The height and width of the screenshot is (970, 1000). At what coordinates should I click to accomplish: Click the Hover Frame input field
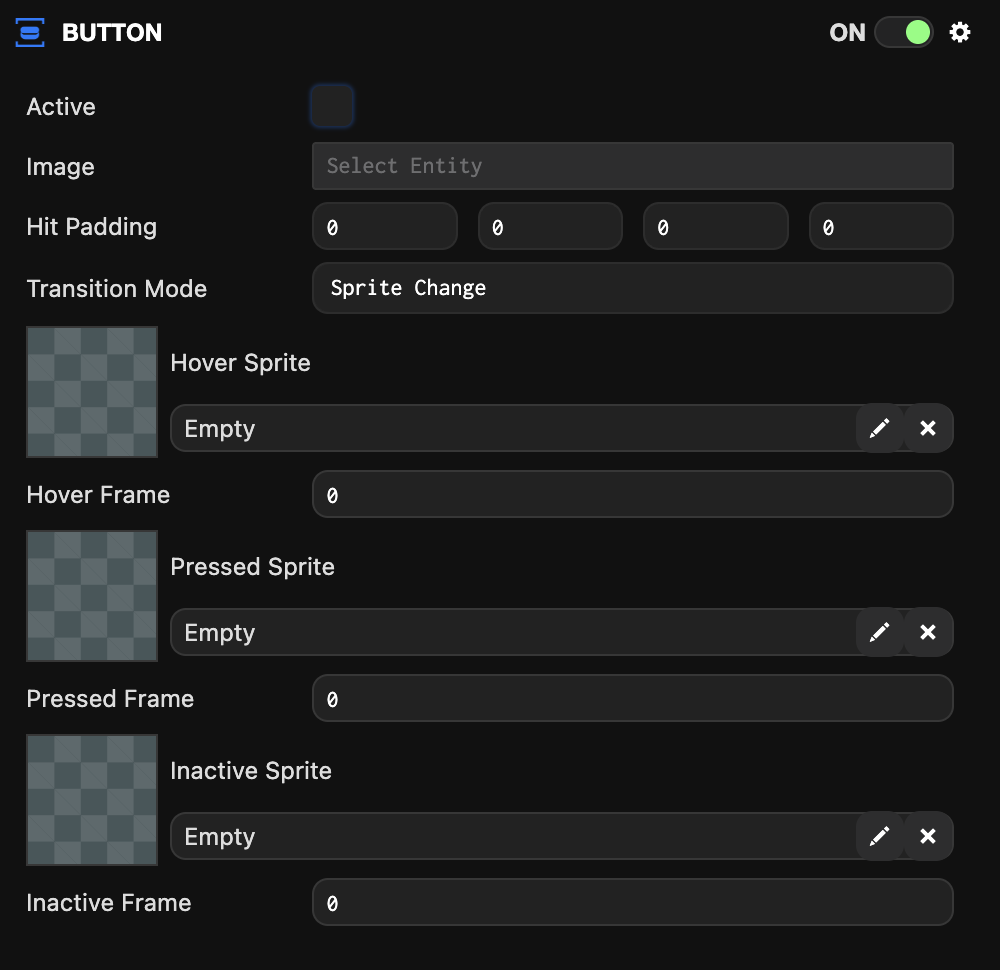point(632,494)
